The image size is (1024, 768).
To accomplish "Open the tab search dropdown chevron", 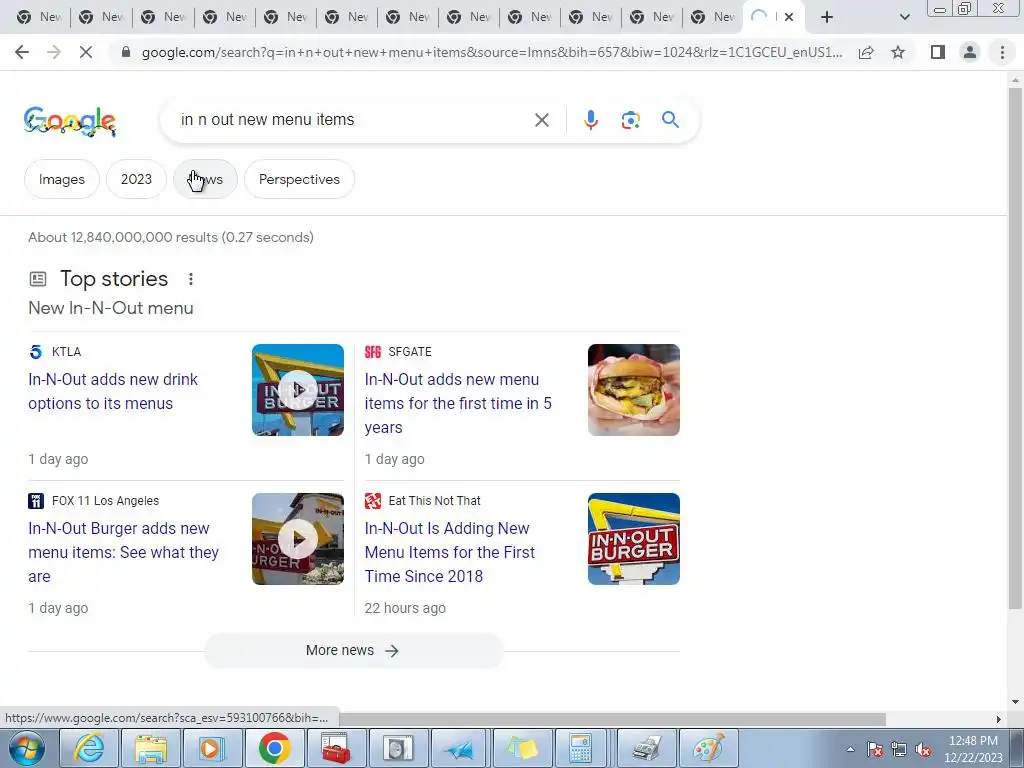I will (904, 17).
